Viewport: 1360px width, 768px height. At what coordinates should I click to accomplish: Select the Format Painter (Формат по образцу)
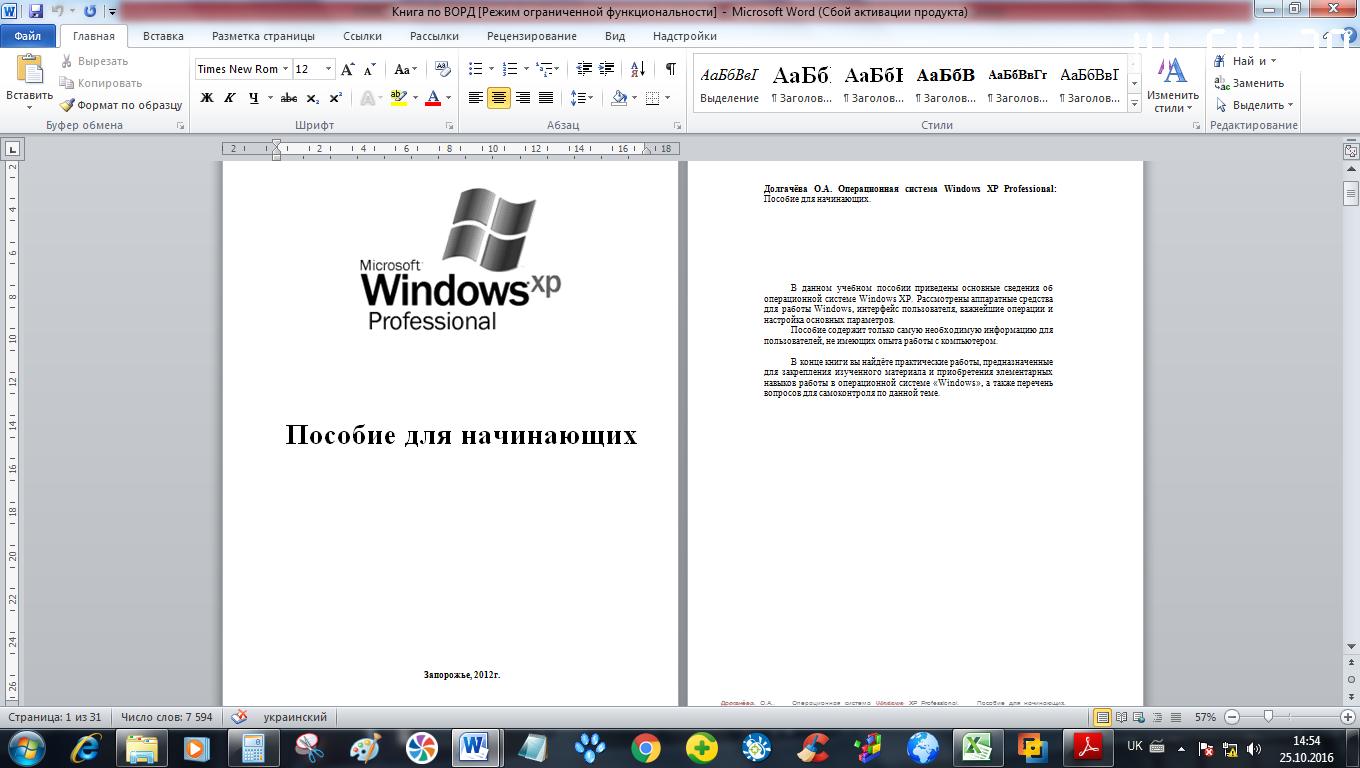(x=121, y=105)
